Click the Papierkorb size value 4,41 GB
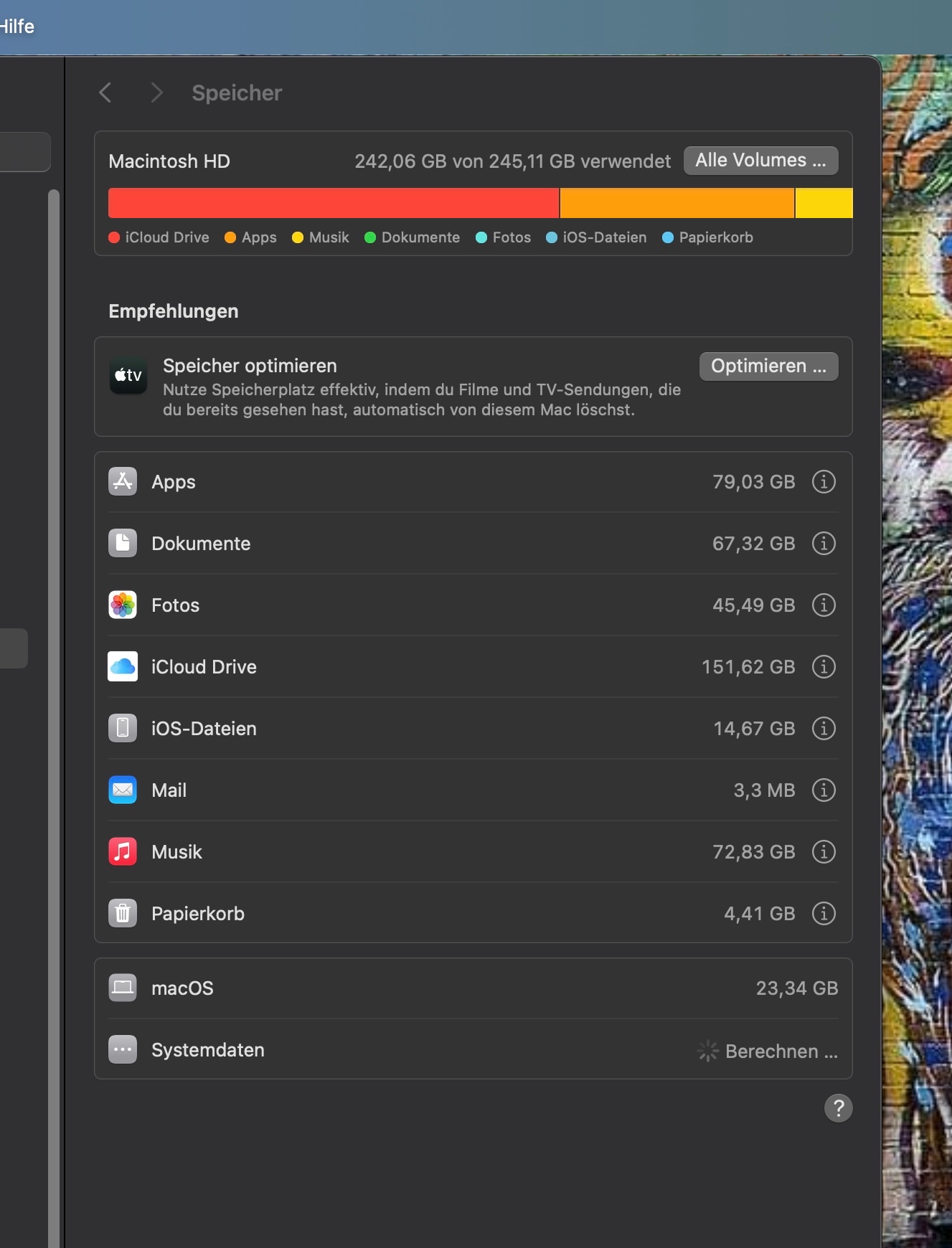Screen dimensions: 952x1248 [759, 914]
